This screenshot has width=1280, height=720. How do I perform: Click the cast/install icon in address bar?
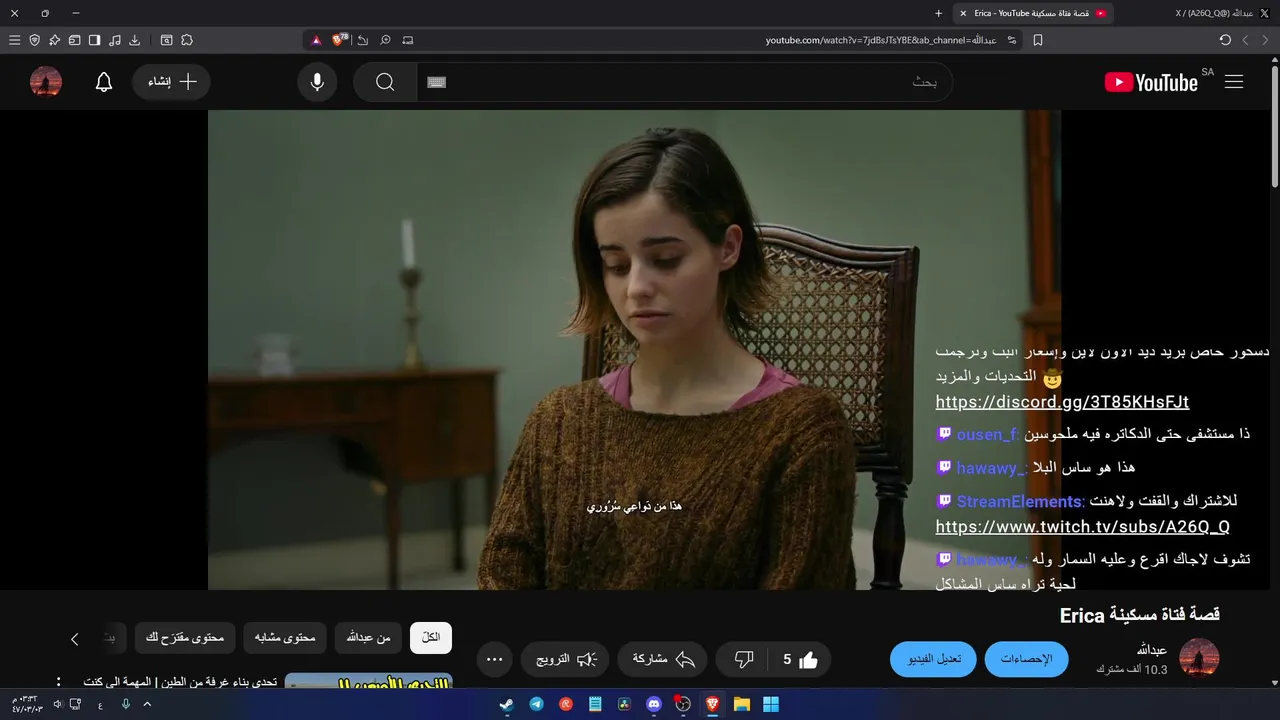tap(407, 40)
